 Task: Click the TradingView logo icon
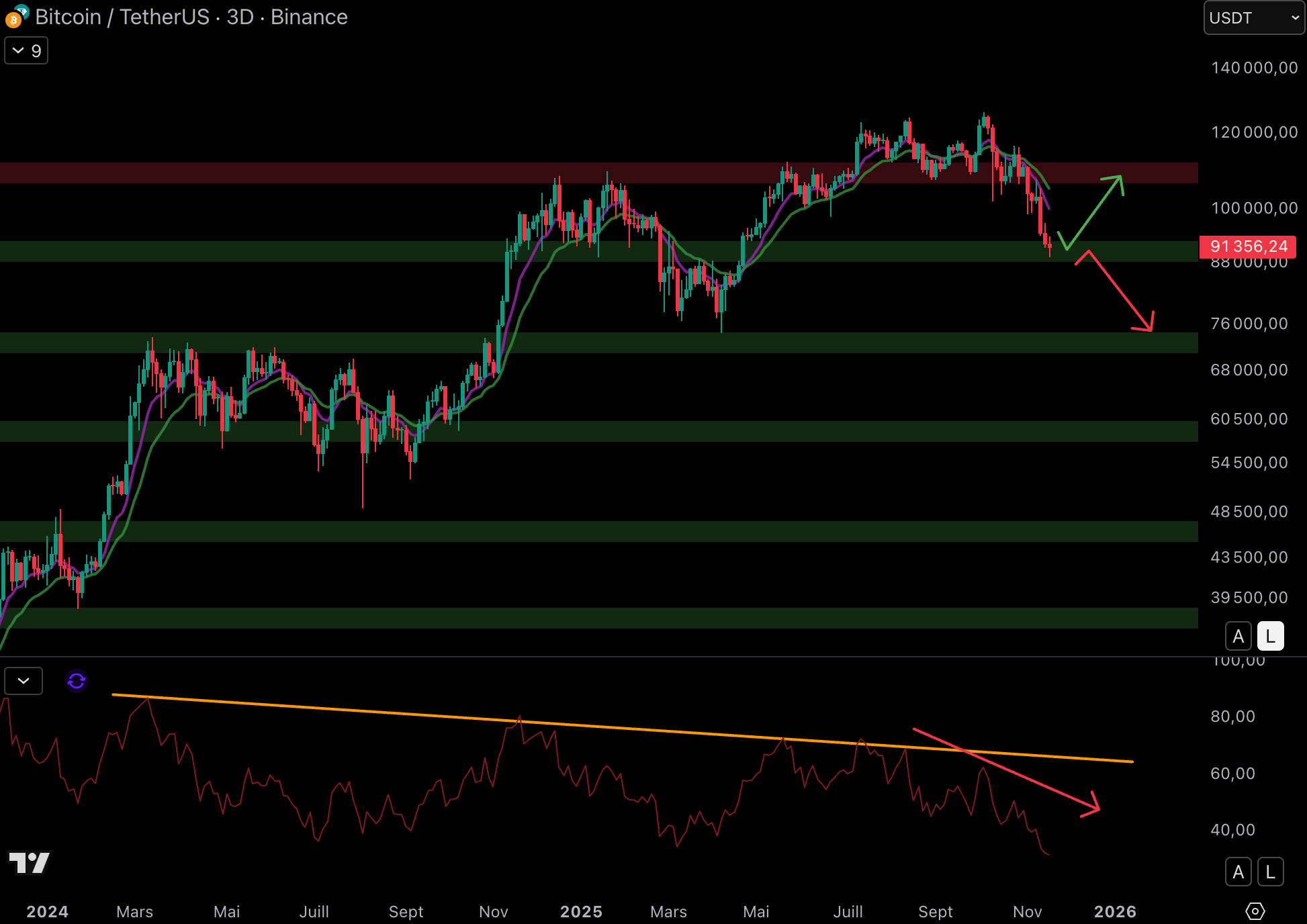click(x=29, y=862)
